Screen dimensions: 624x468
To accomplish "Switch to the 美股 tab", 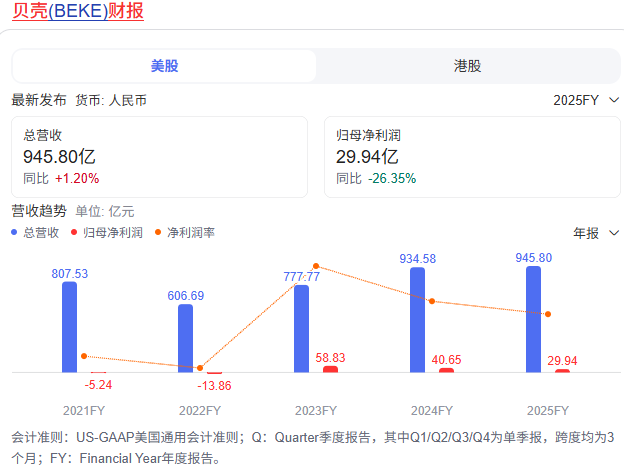I will pyautogui.click(x=164, y=66).
